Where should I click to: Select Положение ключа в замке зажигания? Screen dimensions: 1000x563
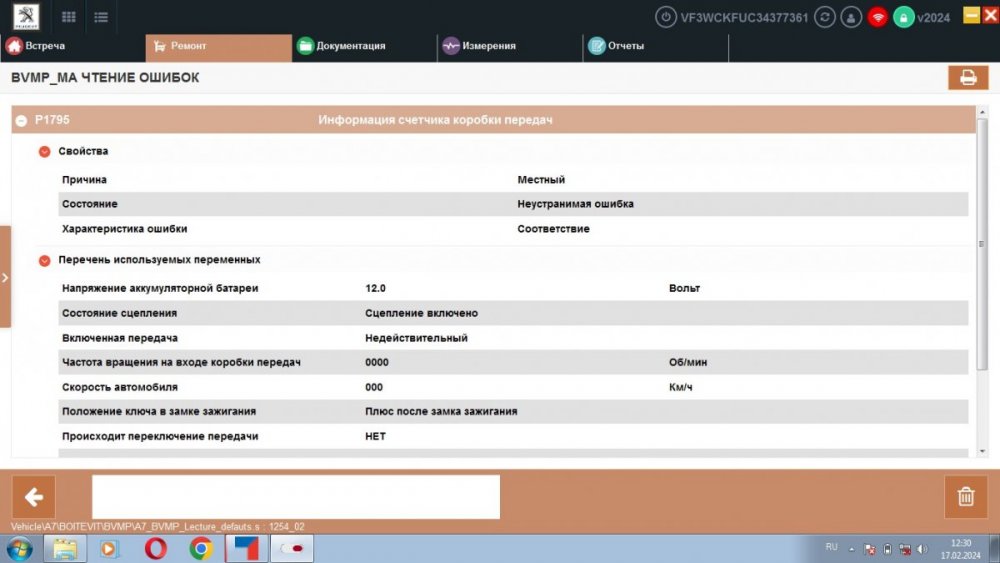(x=513, y=411)
